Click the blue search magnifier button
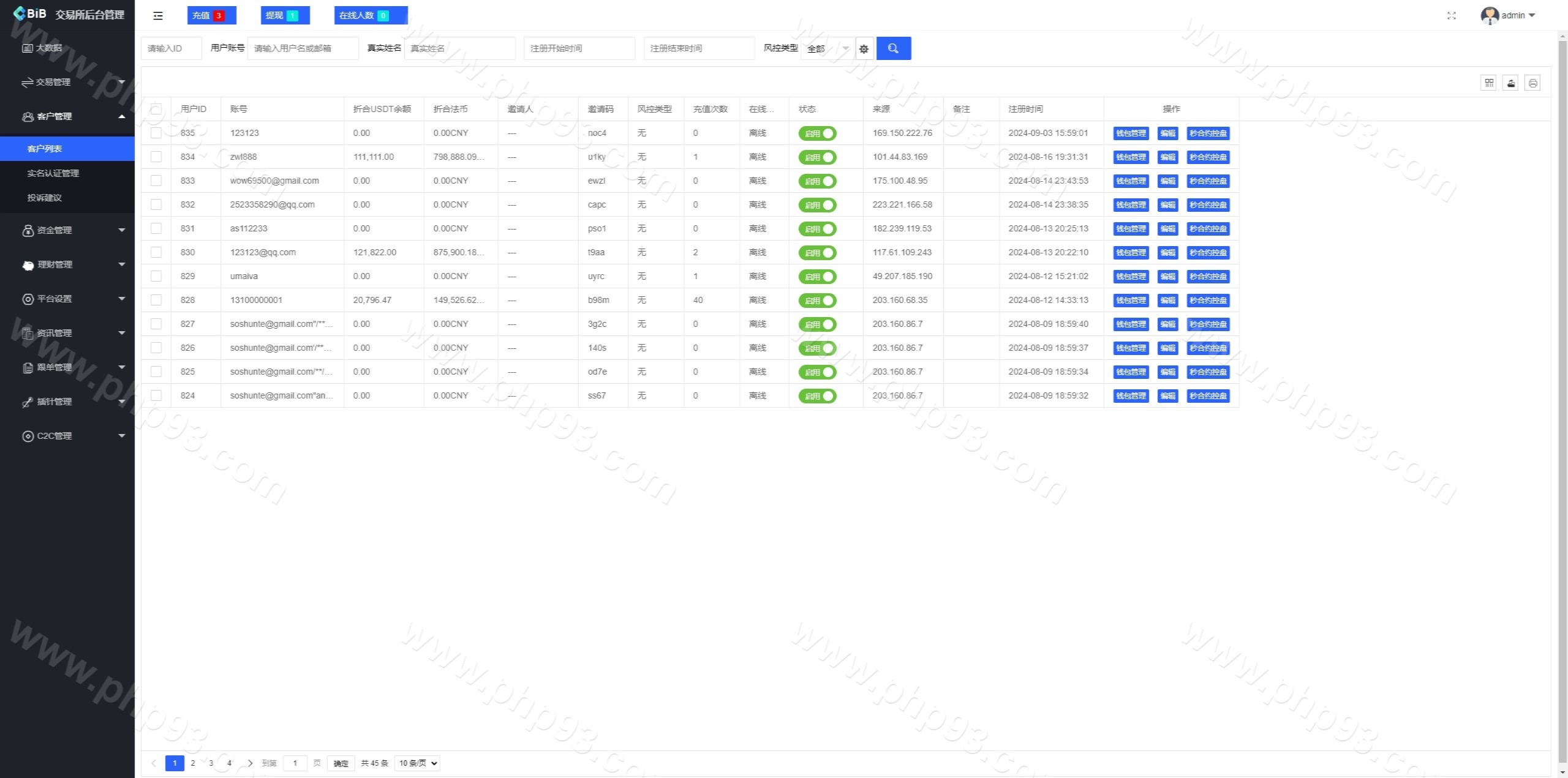The image size is (1568, 778). 893,48
